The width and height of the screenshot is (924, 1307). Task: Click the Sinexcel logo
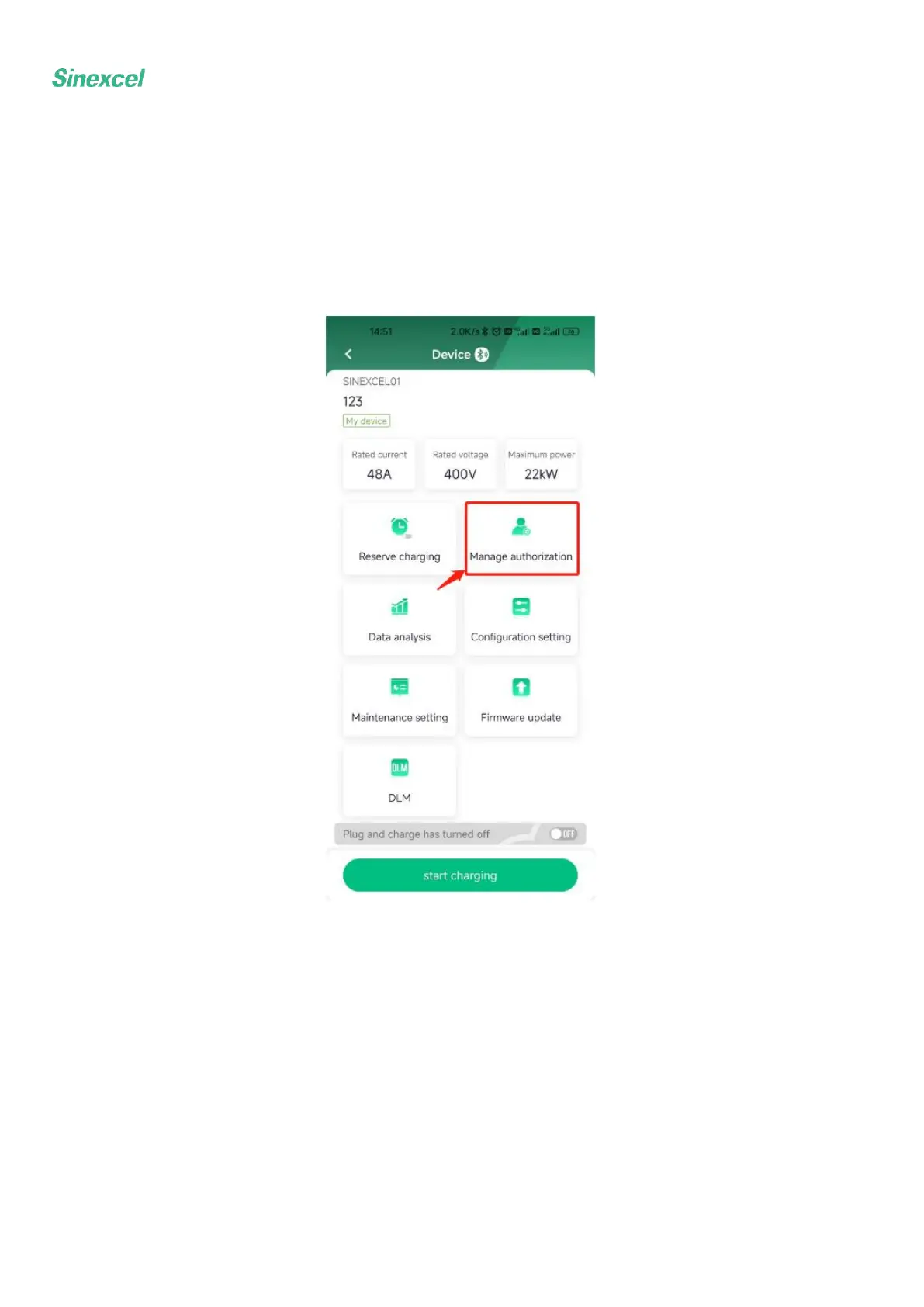pos(99,78)
